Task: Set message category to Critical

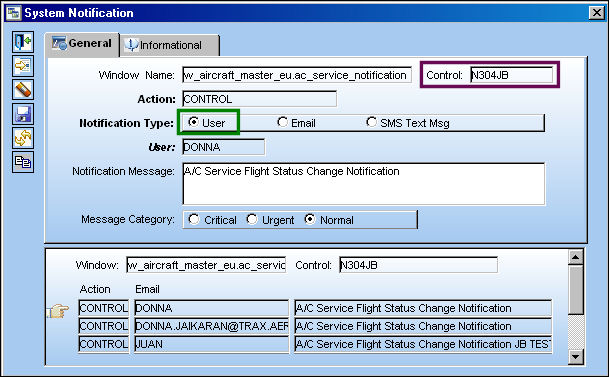Action: 212,220
